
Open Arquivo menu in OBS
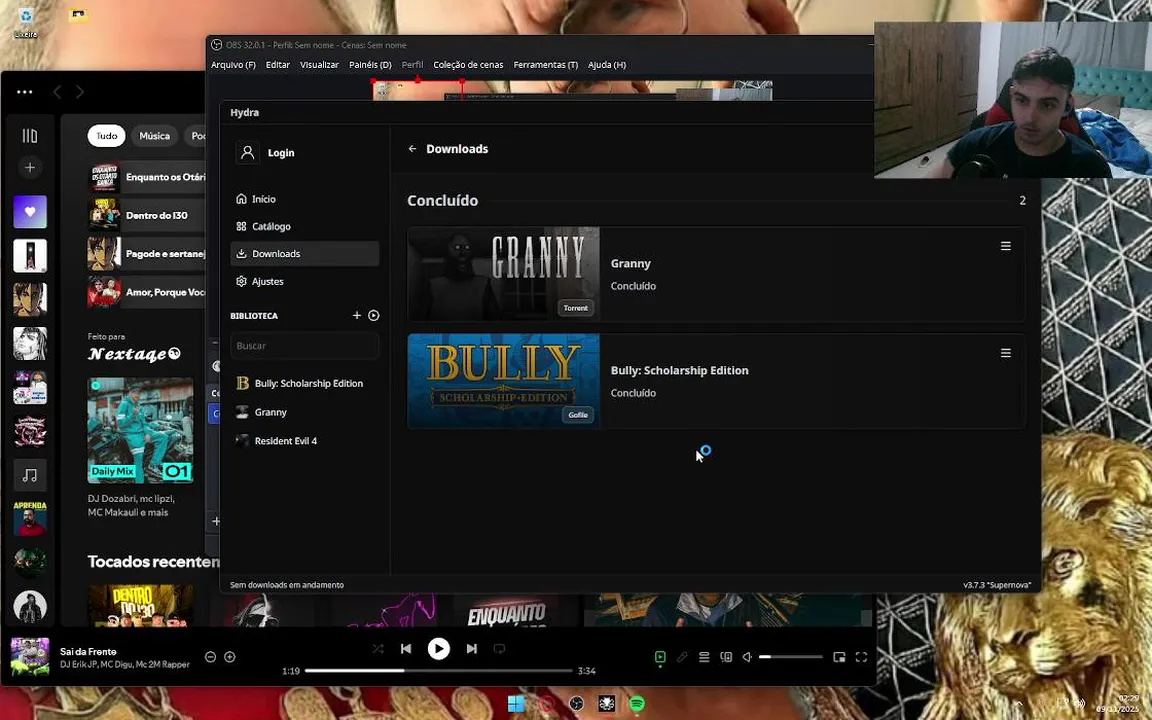point(233,65)
